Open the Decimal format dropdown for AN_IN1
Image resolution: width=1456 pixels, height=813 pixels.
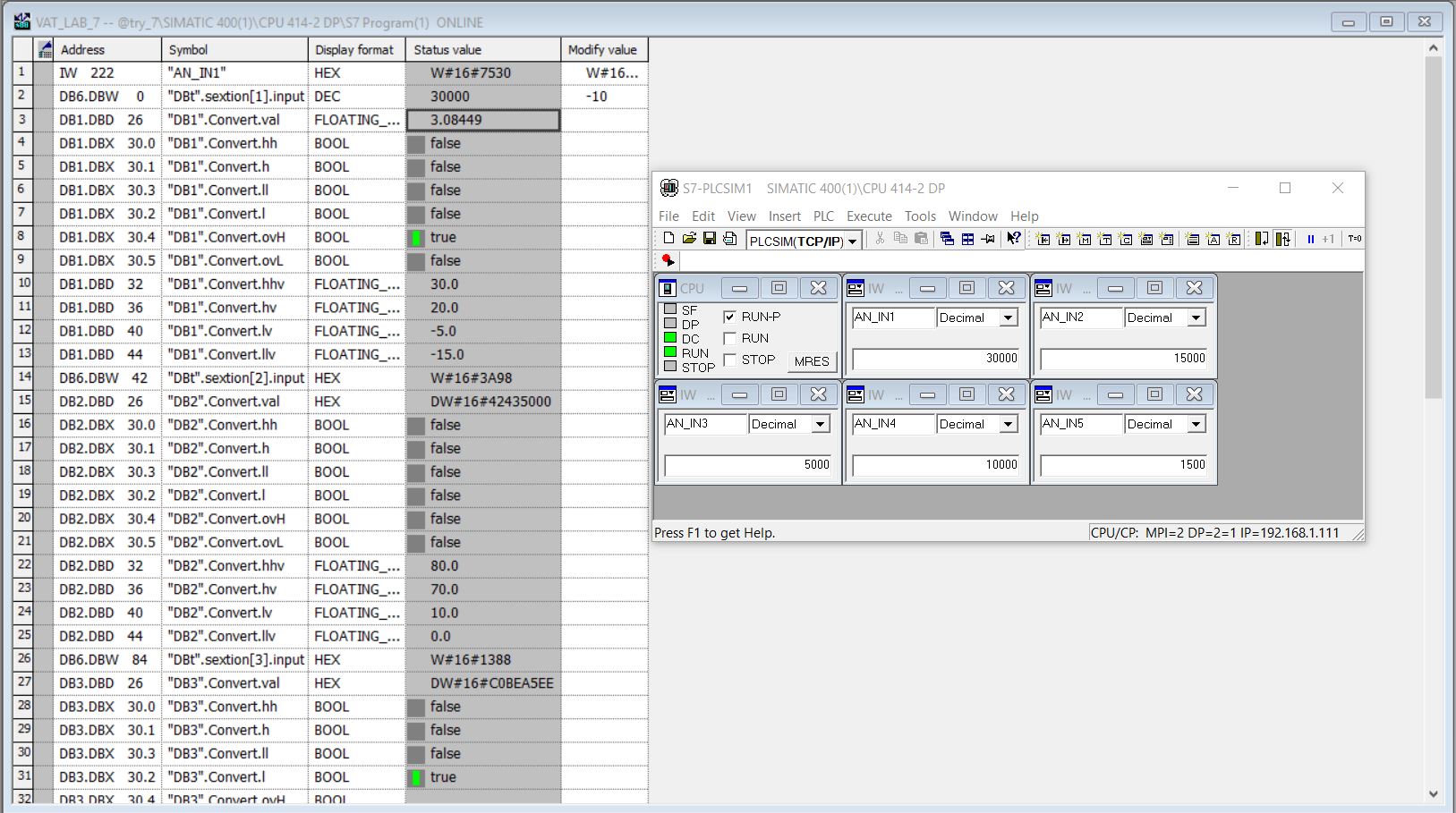coord(1009,318)
